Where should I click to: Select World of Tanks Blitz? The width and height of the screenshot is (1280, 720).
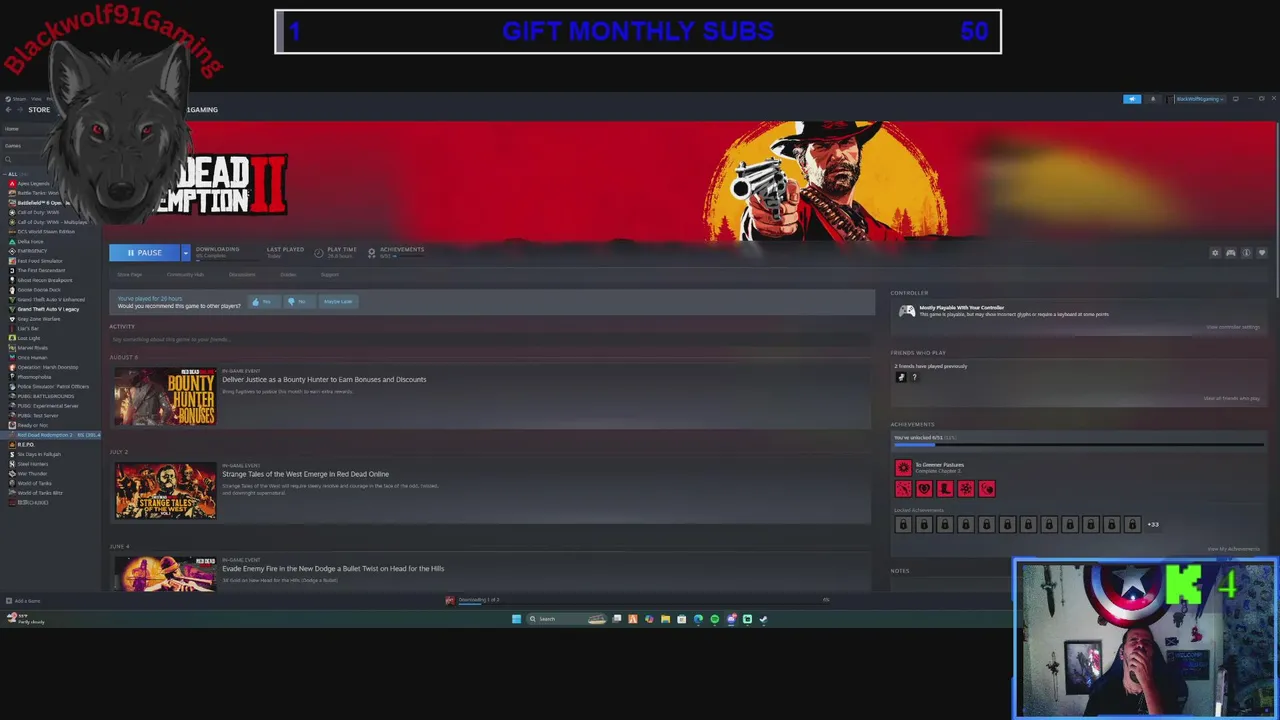pyautogui.click(x=40, y=493)
